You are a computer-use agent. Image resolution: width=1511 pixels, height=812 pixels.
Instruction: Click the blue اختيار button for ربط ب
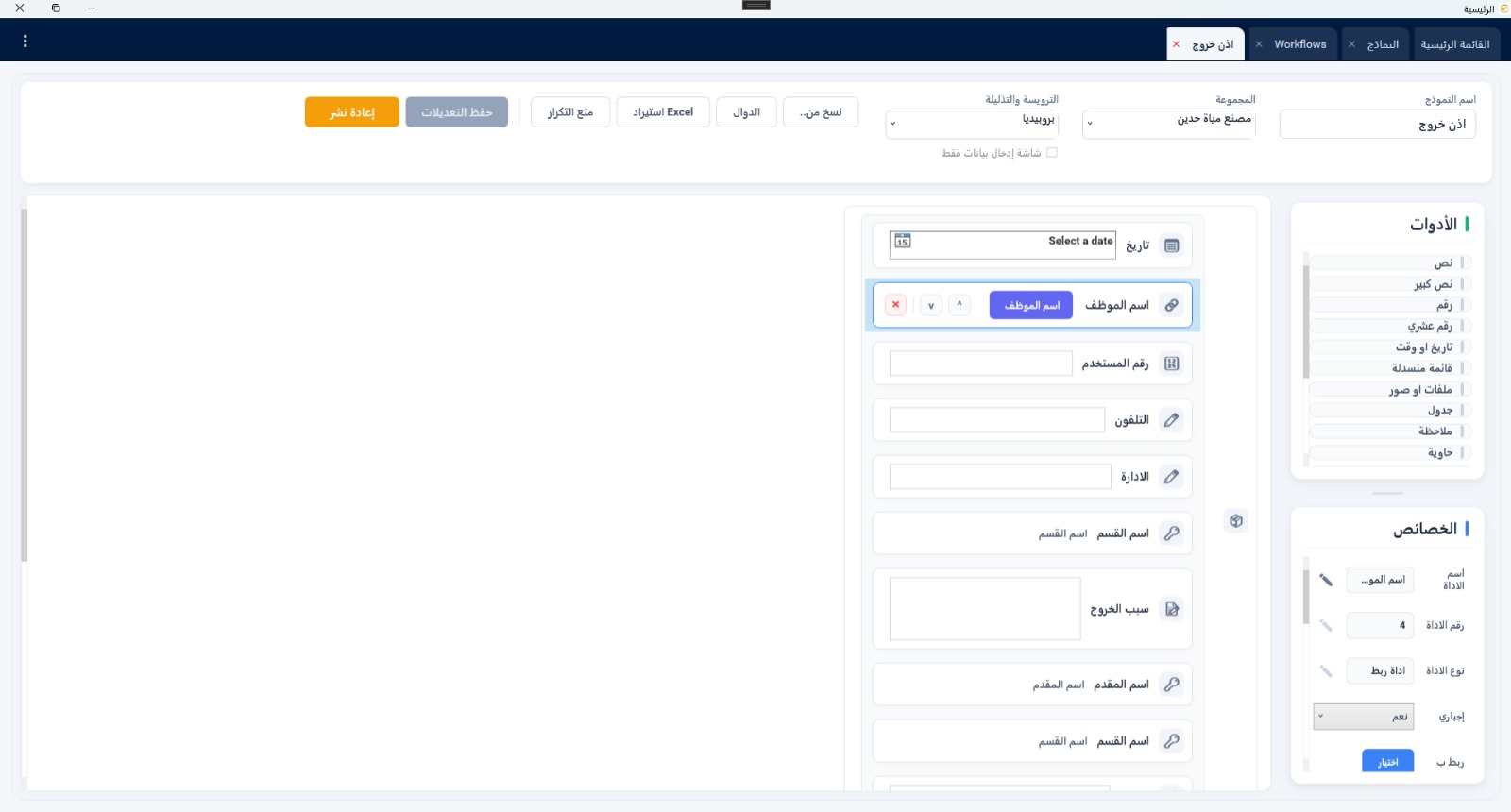[1387, 761]
